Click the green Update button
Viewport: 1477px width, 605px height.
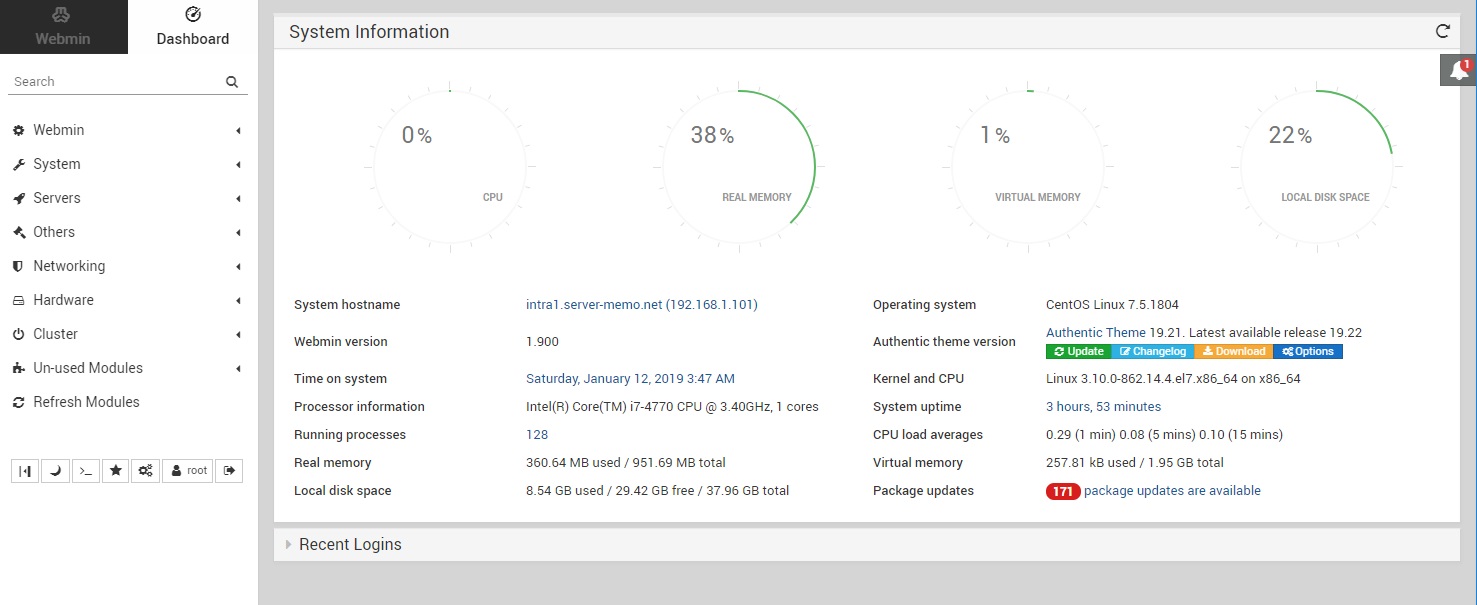coord(1078,352)
